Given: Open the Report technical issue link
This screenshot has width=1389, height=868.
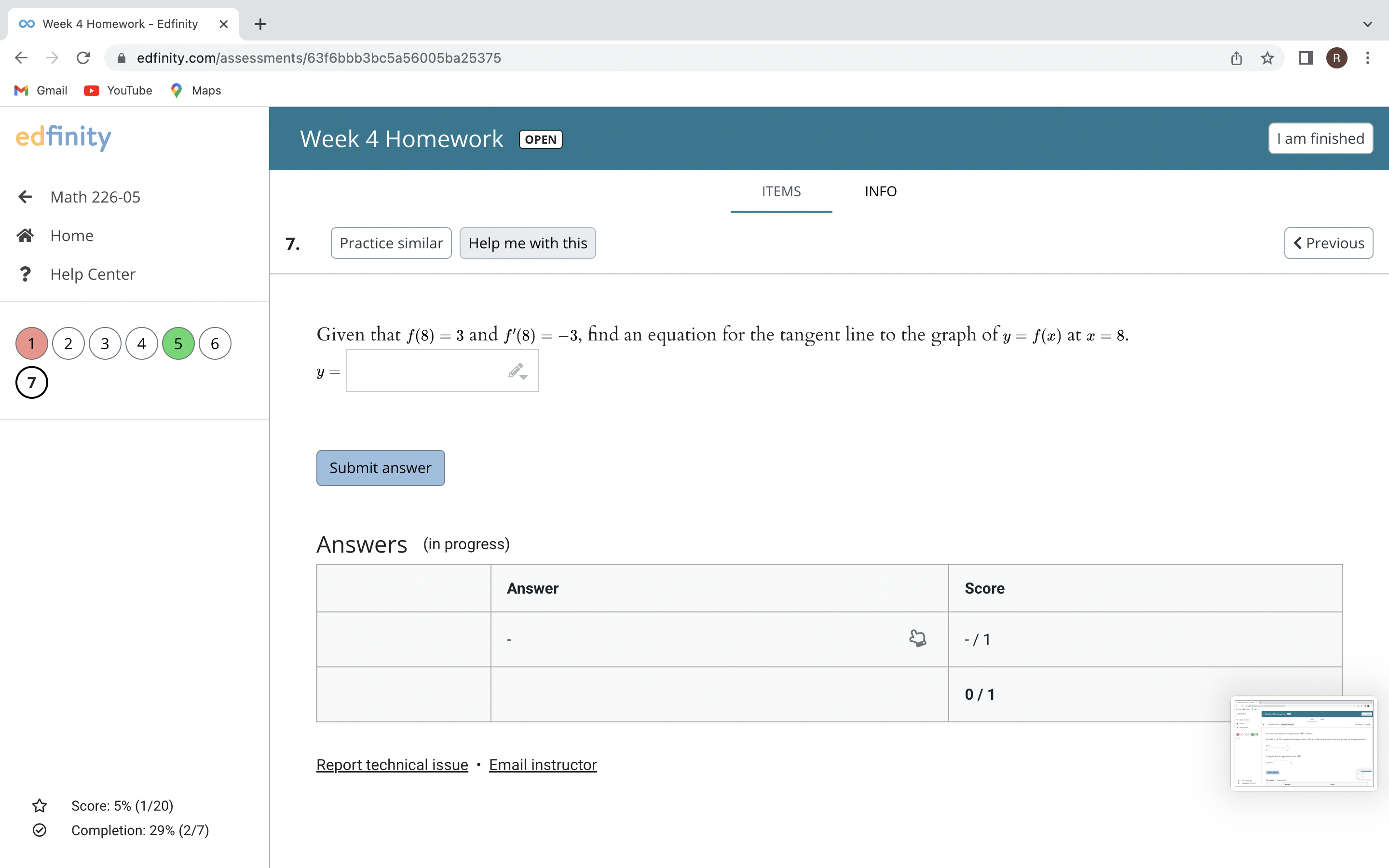Looking at the screenshot, I should click(x=392, y=764).
